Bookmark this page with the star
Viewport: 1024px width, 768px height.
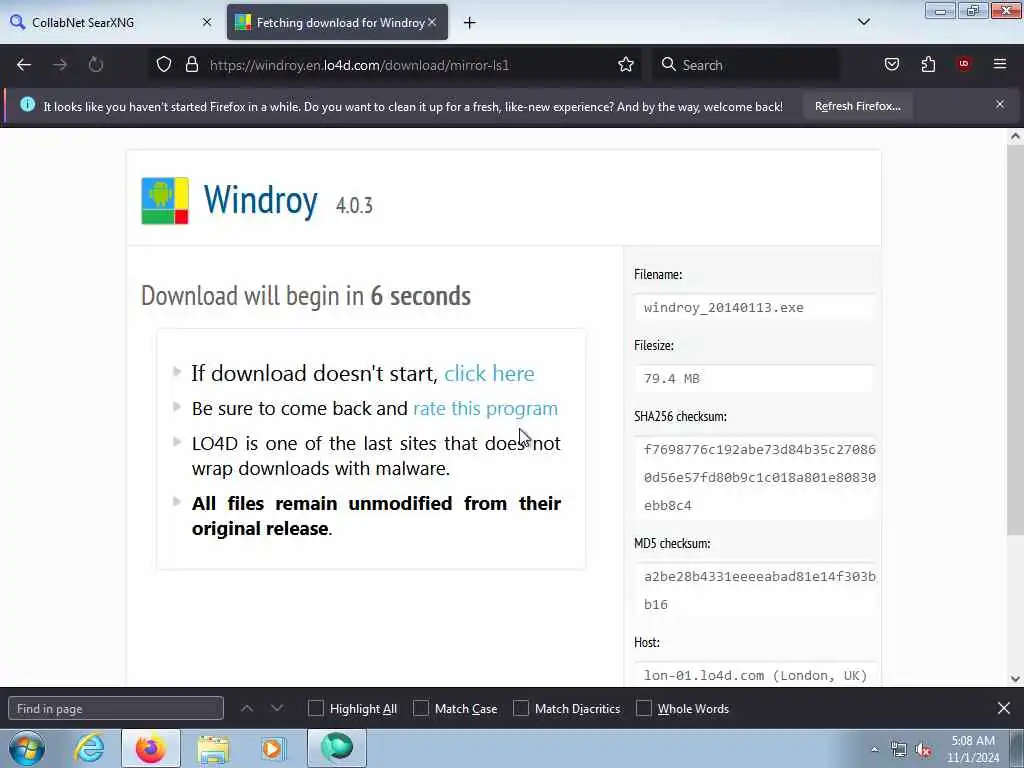[626, 65]
